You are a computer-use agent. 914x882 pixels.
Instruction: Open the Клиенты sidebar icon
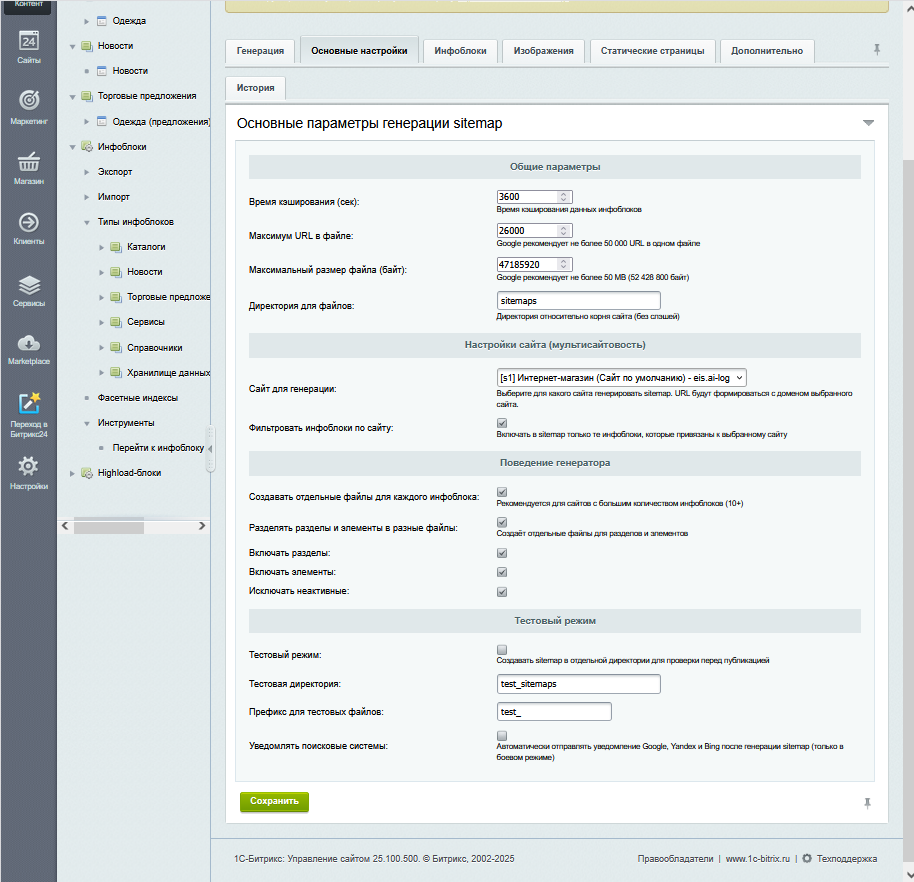coord(28,226)
